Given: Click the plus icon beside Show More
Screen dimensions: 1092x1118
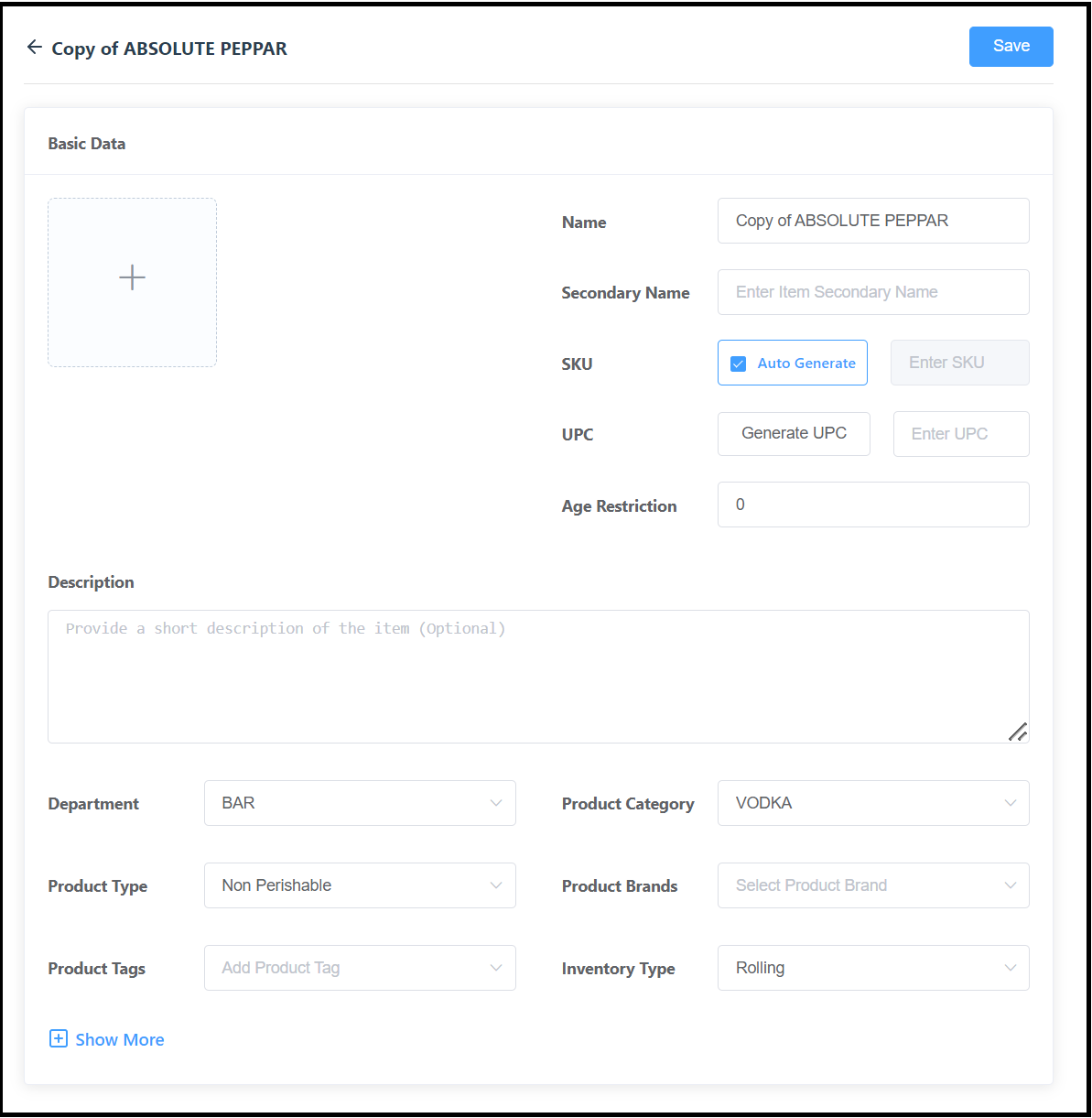Looking at the screenshot, I should [x=59, y=1038].
